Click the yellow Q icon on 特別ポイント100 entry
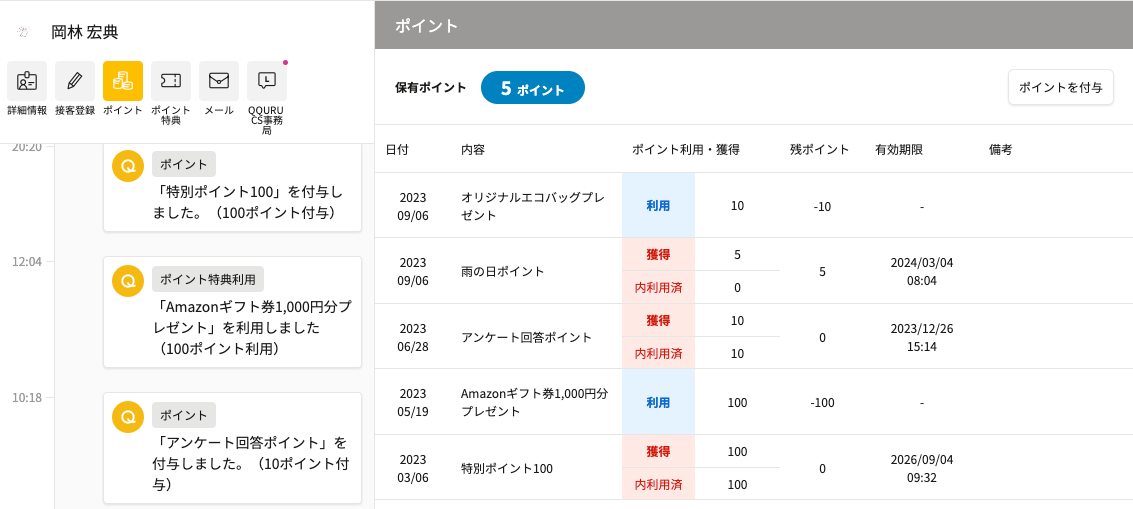The width and height of the screenshot is (1133, 509). coord(128,166)
